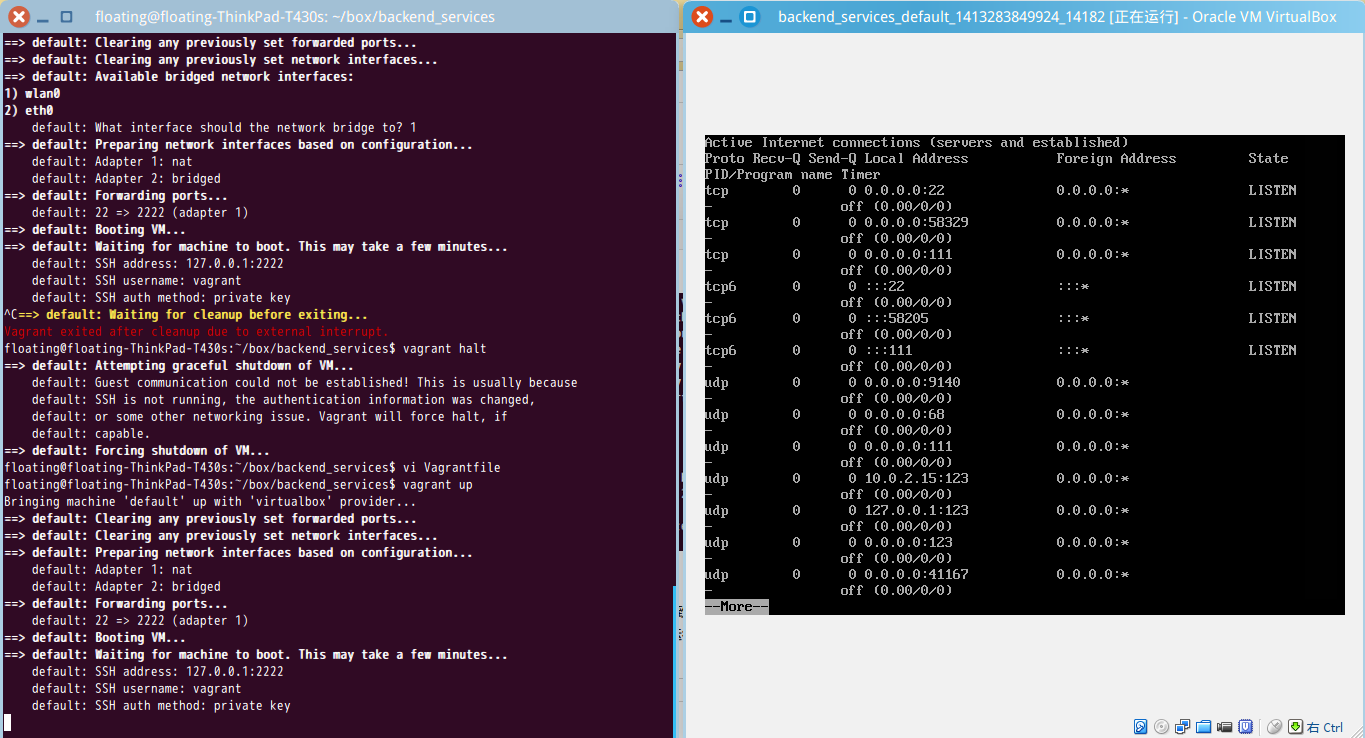This screenshot has width=1365, height=738.
Task: Click udp local address 0.0.0.0:68
Action: 904,415
